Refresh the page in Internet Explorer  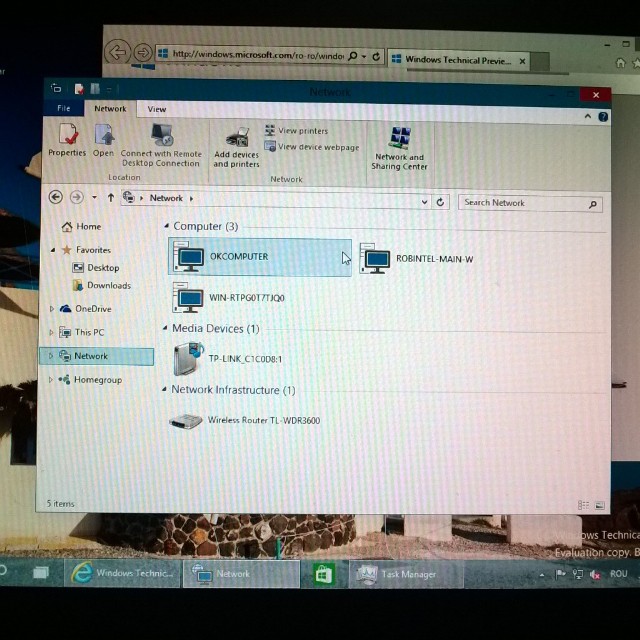[x=376, y=56]
